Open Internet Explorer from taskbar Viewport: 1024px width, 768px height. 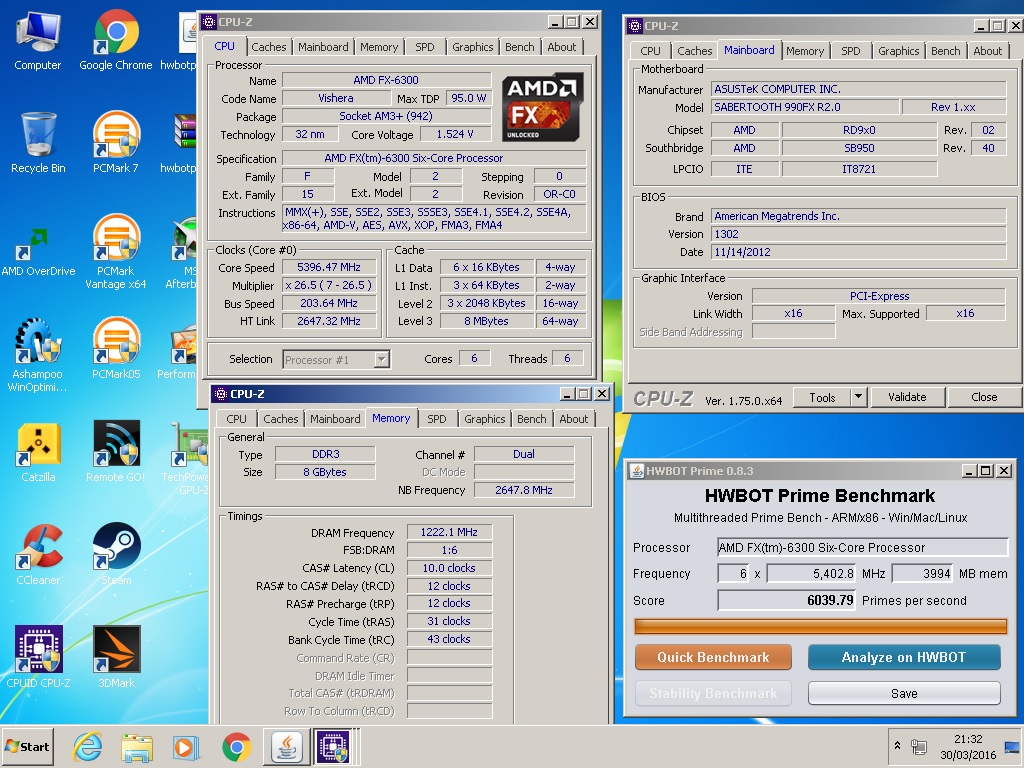pyautogui.click(x=88, y=747)
